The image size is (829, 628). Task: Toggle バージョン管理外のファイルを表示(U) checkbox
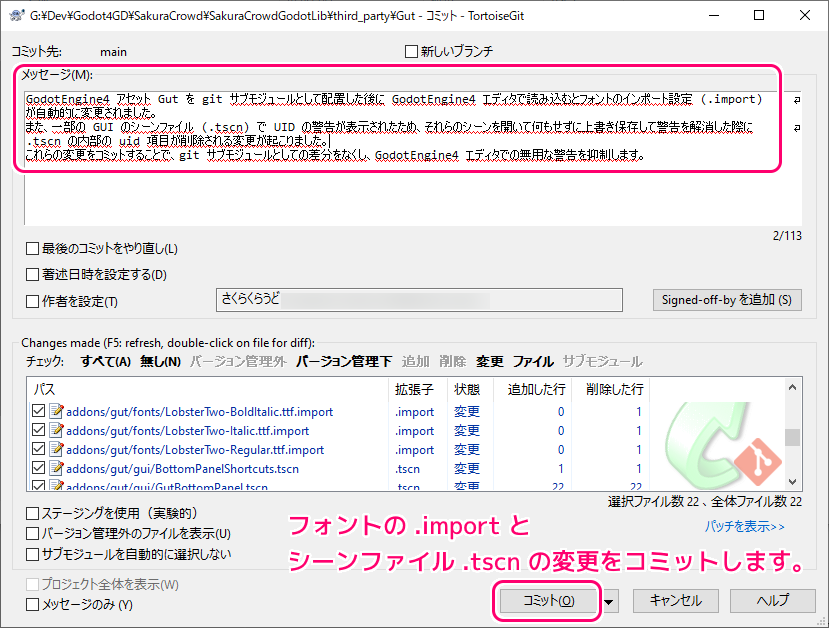click(32, 533)
